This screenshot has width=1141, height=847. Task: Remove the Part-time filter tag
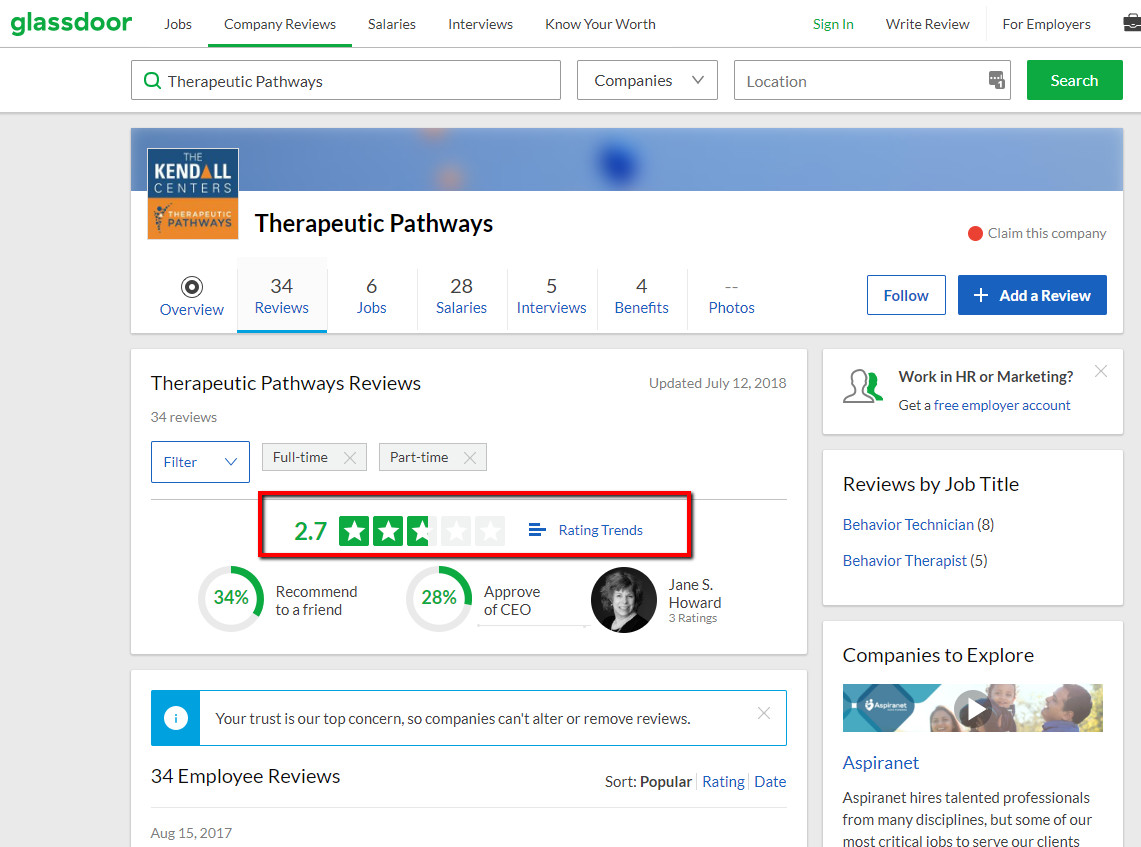[470, 458]
